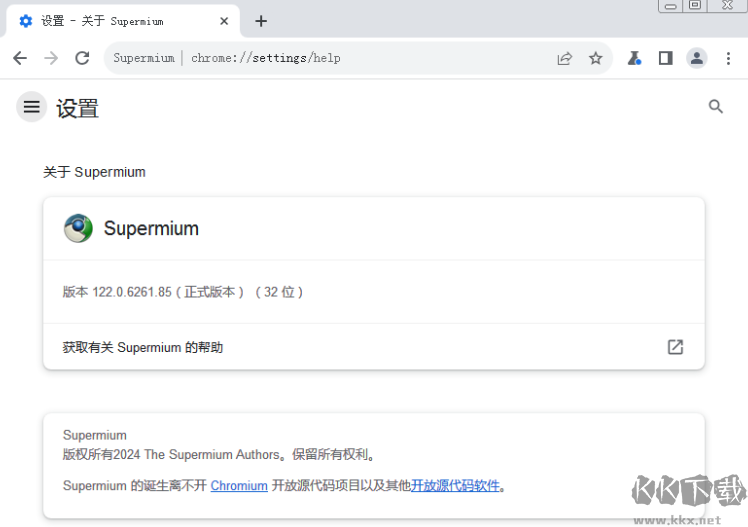Click the share page icon in address bar
This screenshot has height=527, width=748.
coord(564,58)
